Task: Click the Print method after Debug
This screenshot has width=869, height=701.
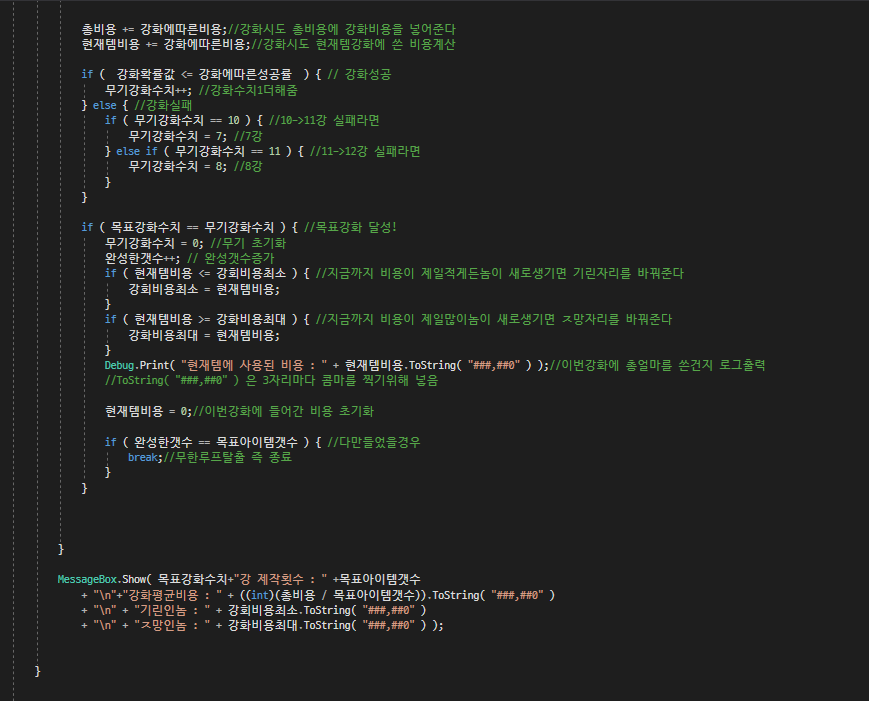Action: 156,365
